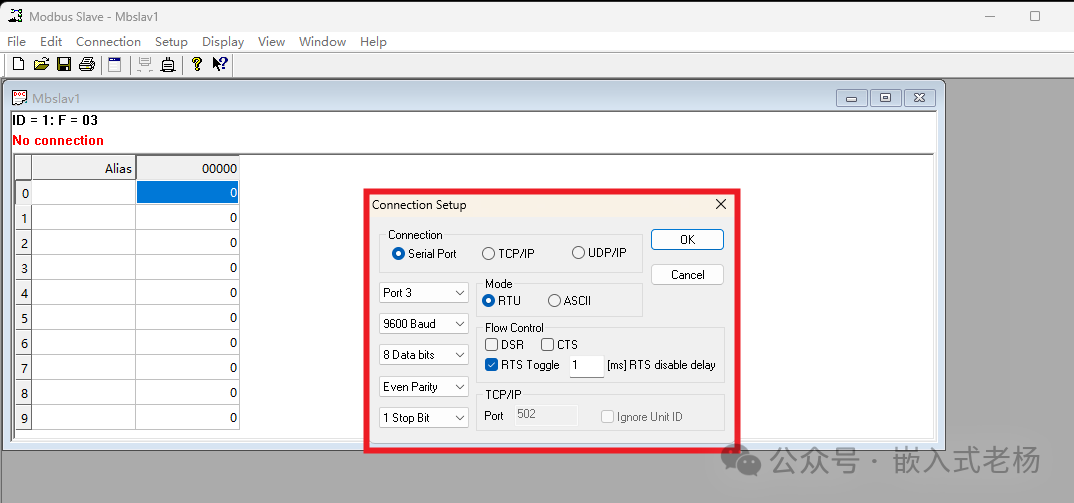This screenshot has height=503, width=1074.
Task: Click the Save toolbar icon
Action: 64,64
